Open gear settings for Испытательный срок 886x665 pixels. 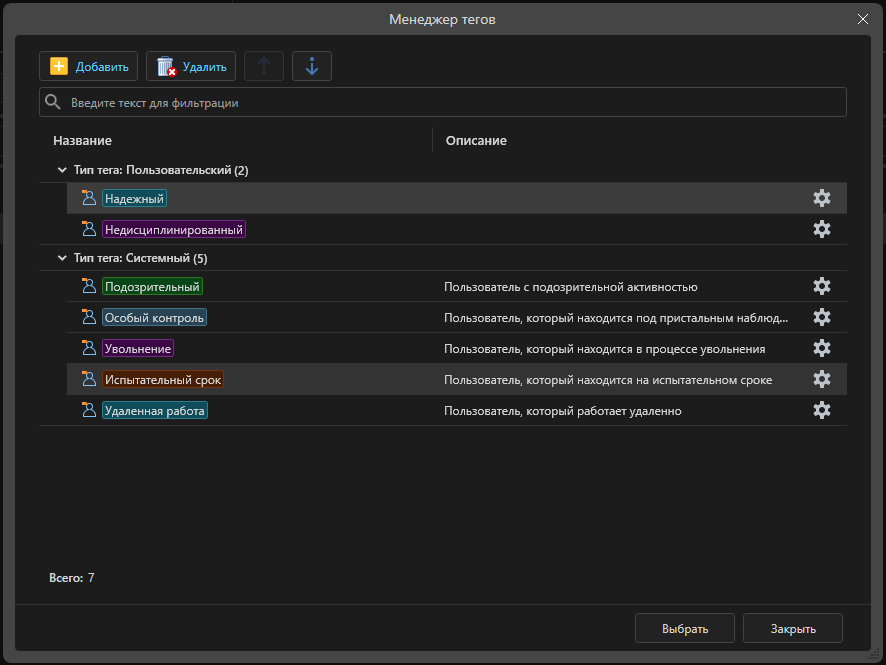point(821,379)
